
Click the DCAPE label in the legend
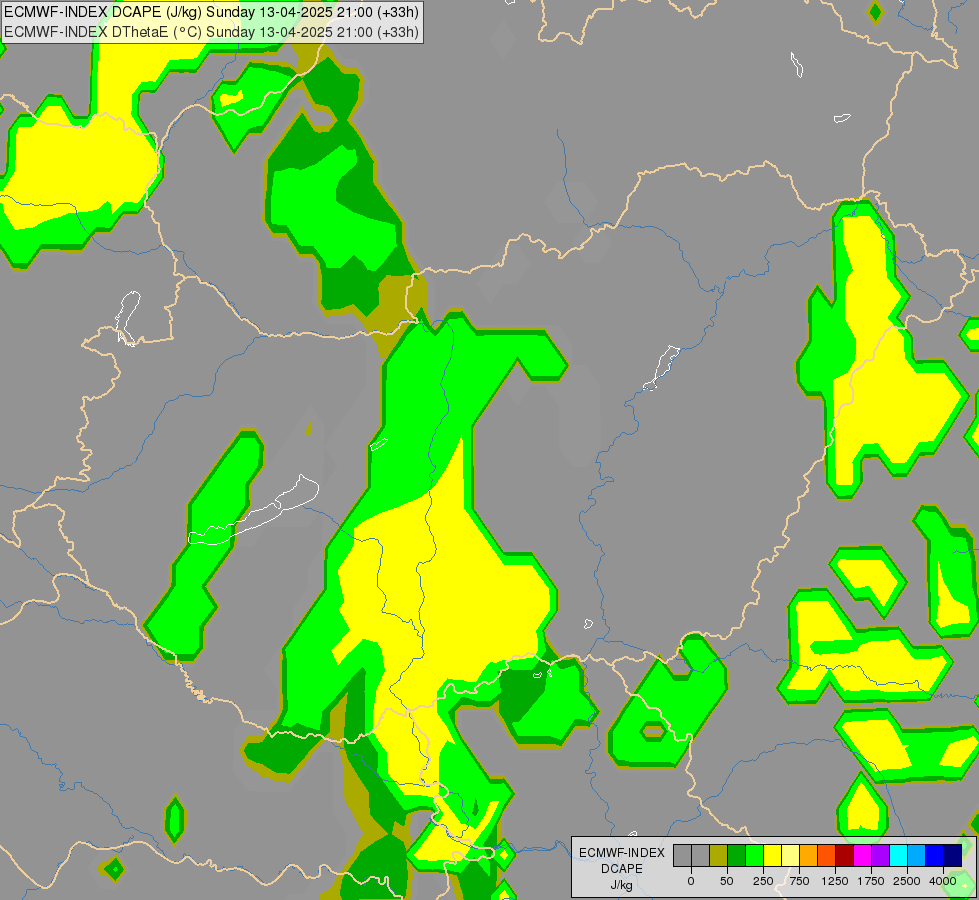[x=622, y=869]
